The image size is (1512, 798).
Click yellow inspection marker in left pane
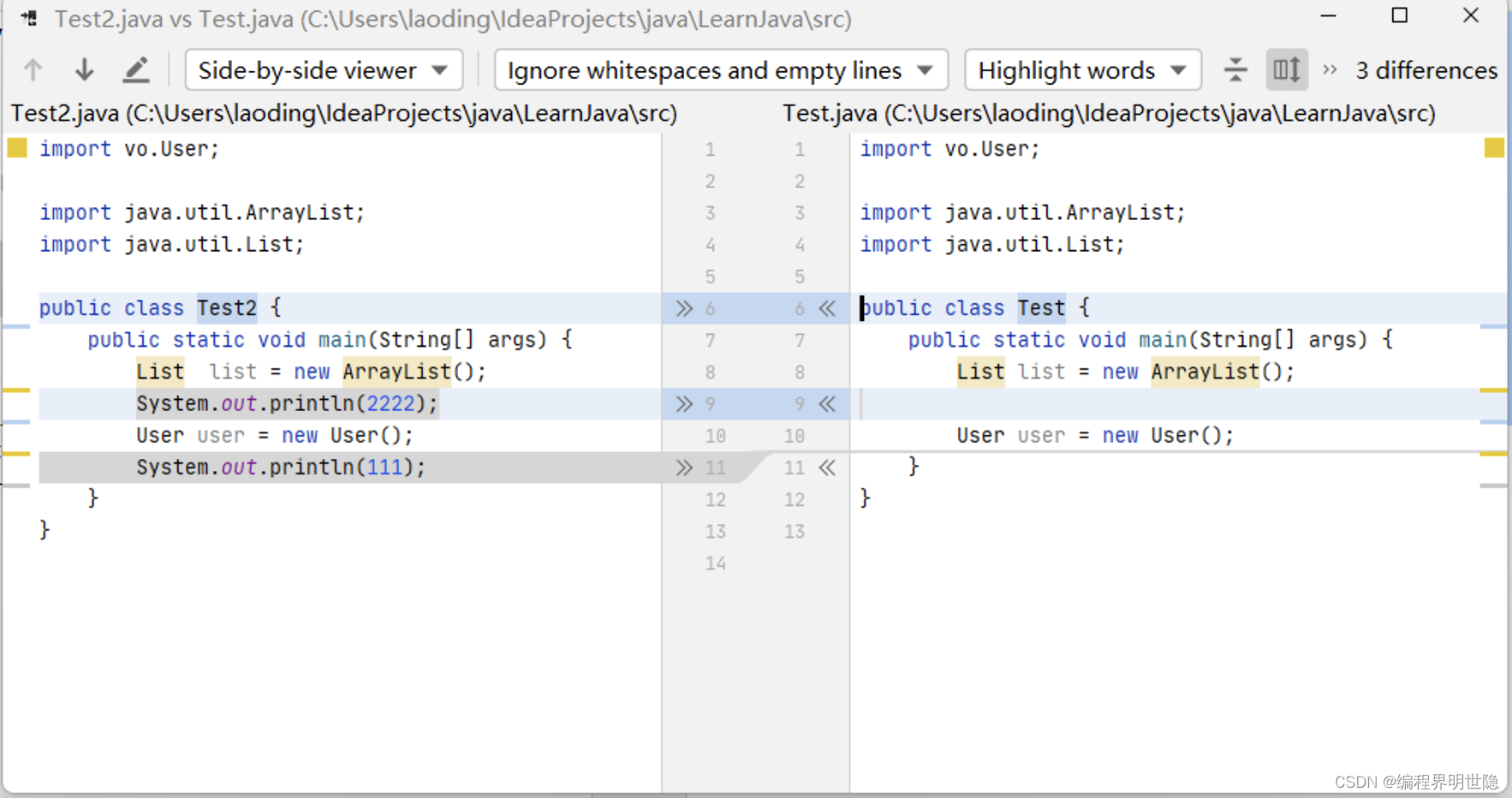(x=17, y=148)
